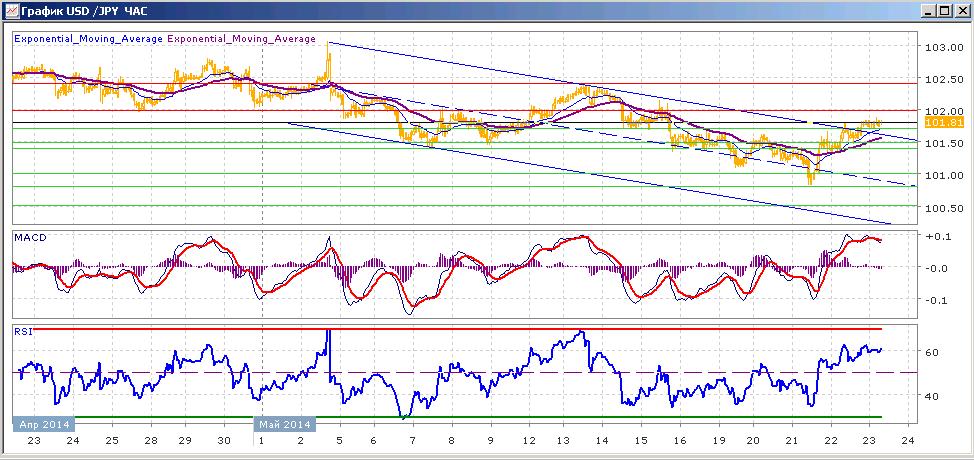Click the "Май 2014" month marker
974x460 pixels.
(x=284, y=425)
